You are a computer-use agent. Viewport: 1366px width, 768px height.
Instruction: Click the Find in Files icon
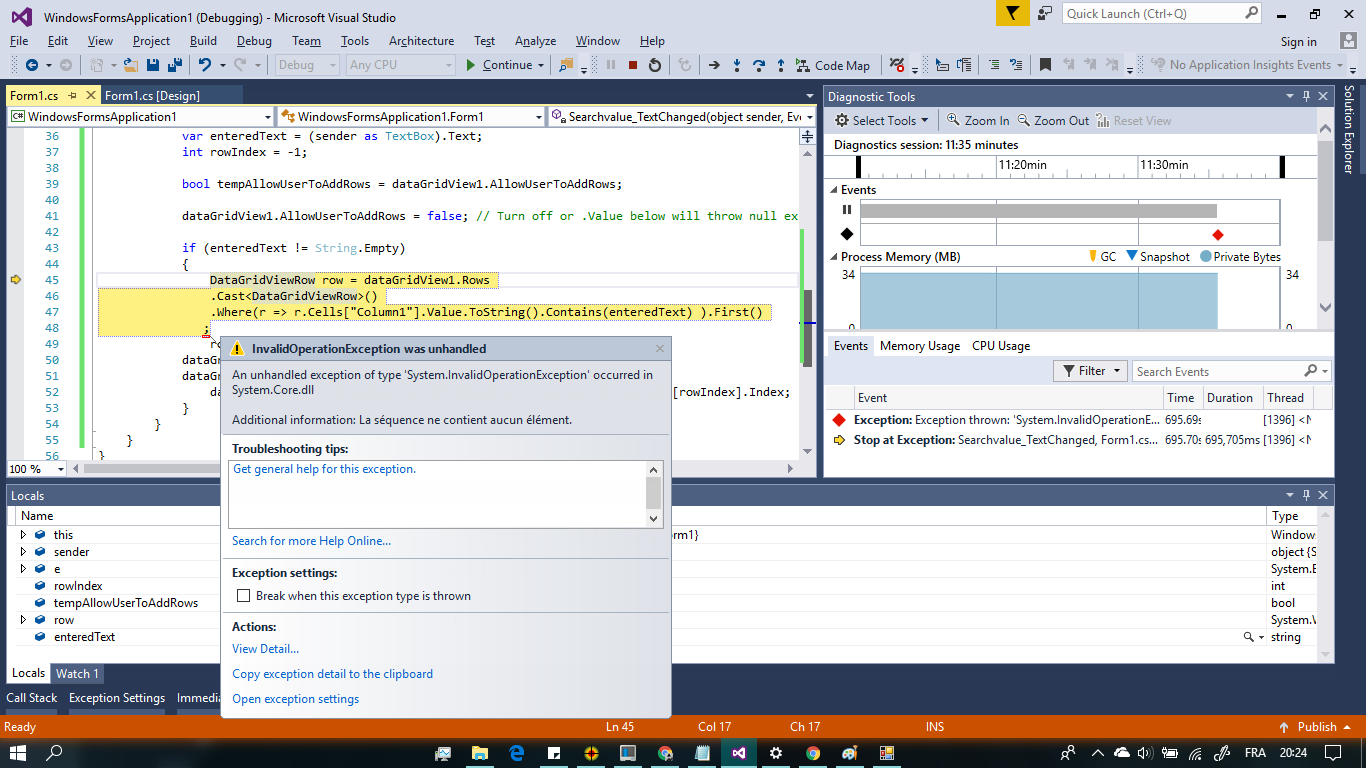(x=566, y=65)
